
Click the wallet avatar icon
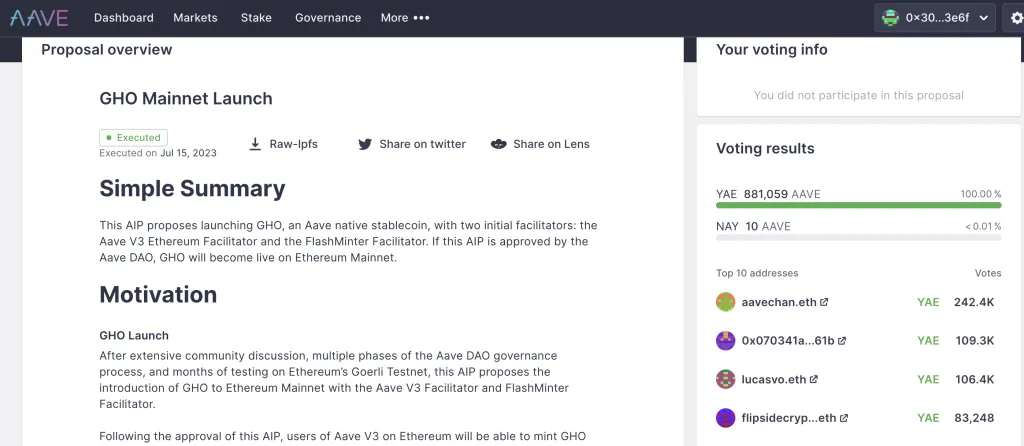coord(890,18)
